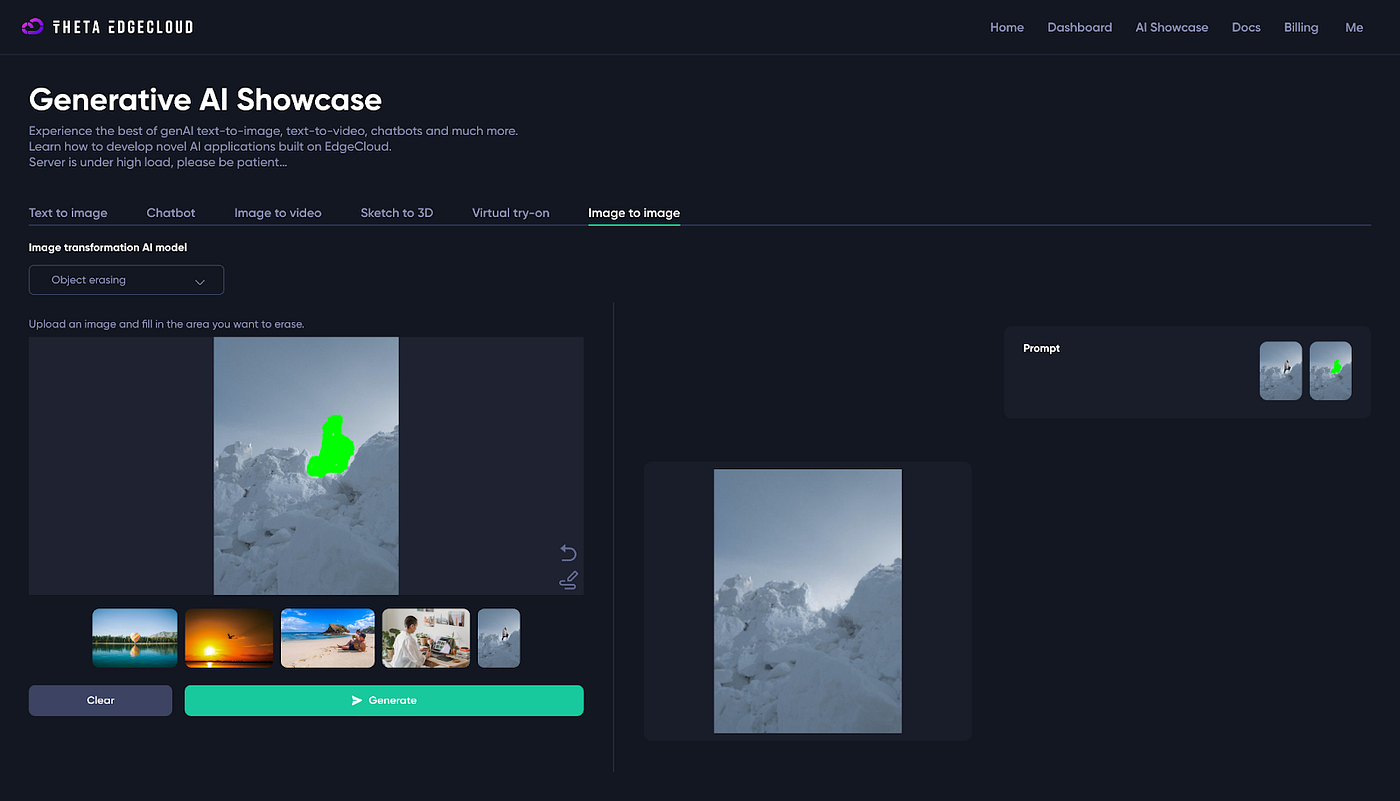
Task: Pick the beach sample thumbnail
Action: click(x=328, y=638)
